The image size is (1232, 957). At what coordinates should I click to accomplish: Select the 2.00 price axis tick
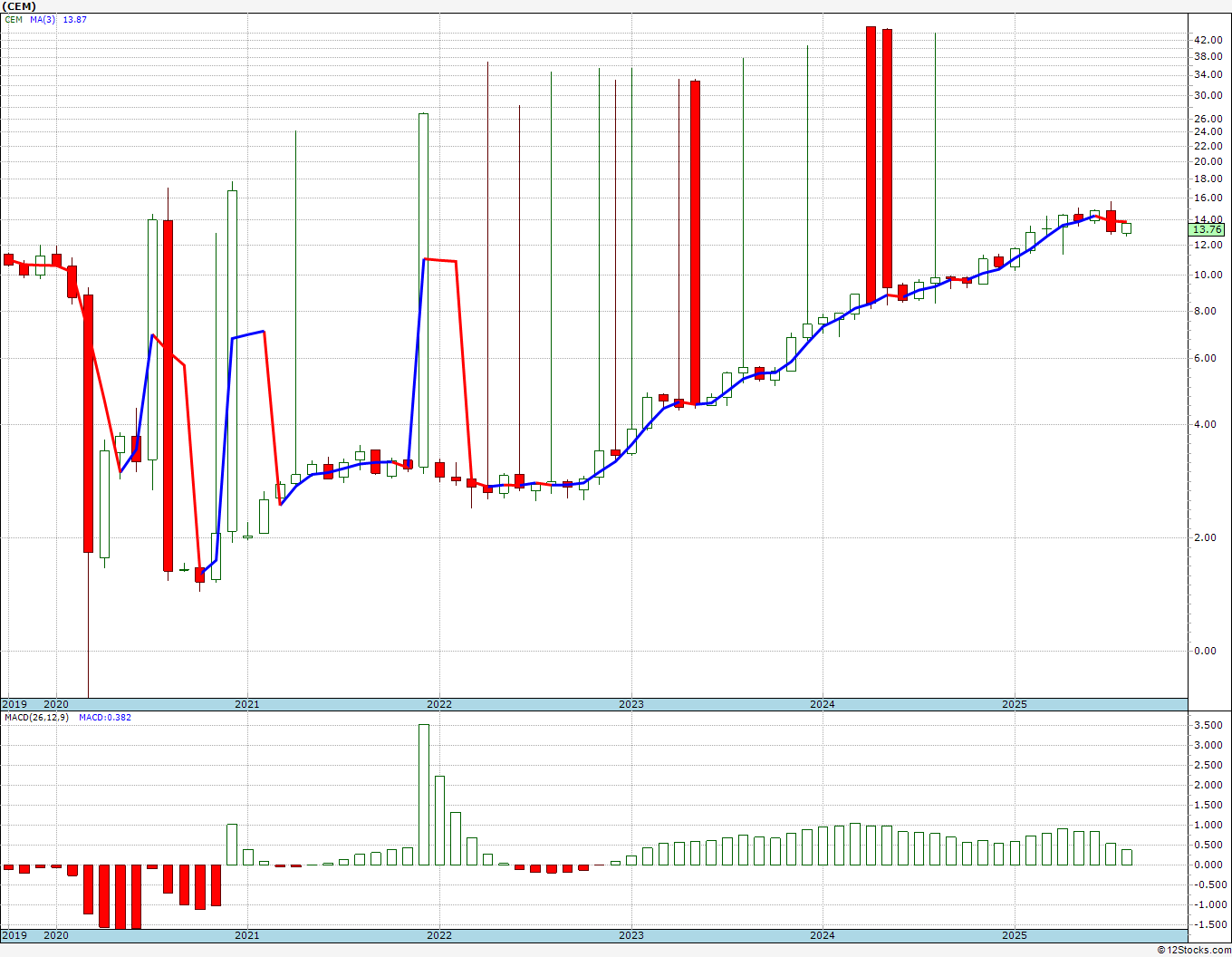1206,537
